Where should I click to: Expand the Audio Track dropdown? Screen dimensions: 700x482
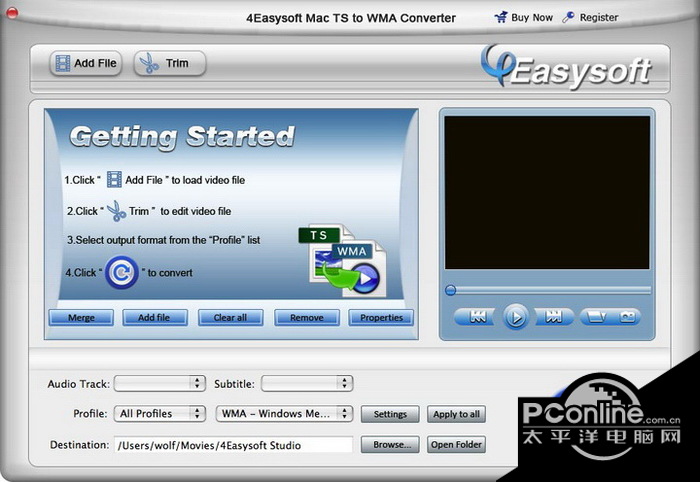(159, 383)
